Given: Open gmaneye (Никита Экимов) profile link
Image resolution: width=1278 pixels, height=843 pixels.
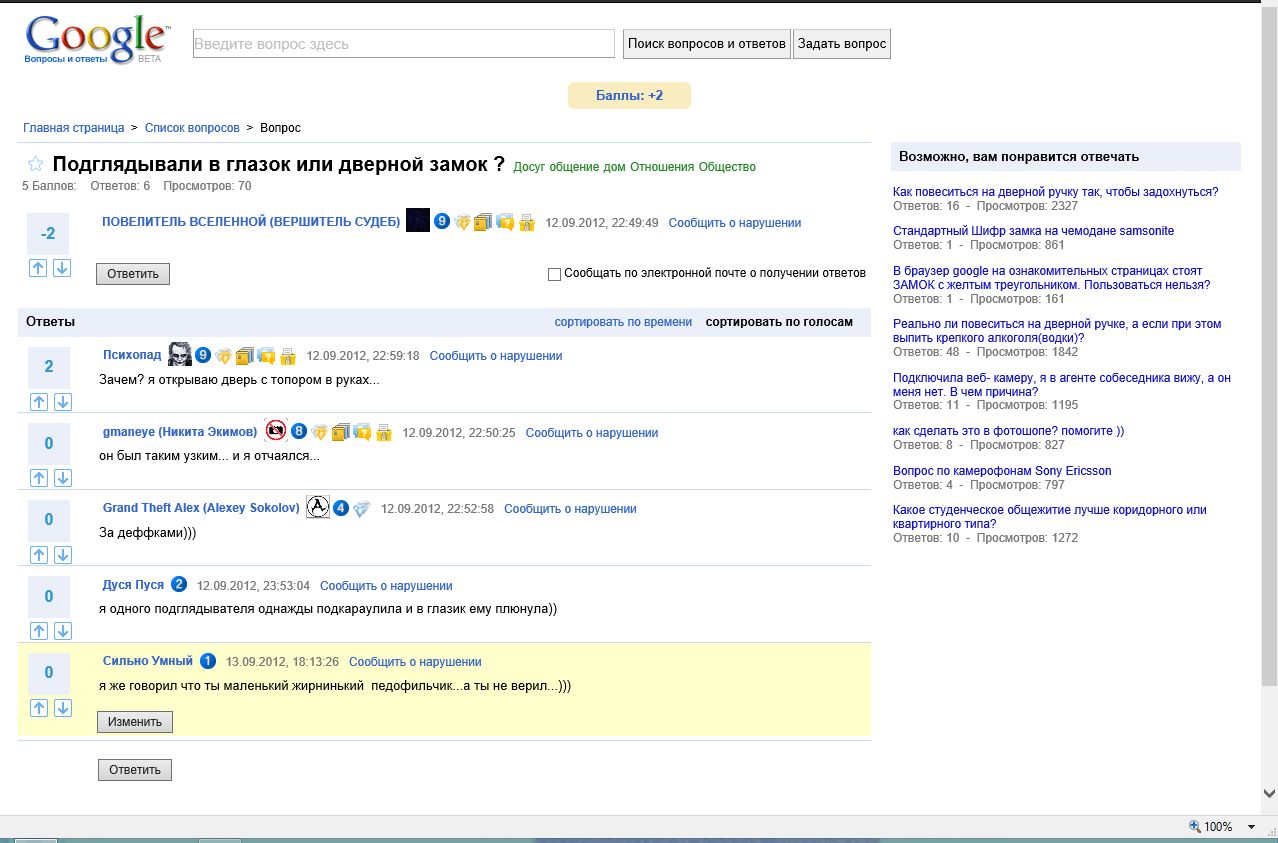Looking at the screenshot, I should [x=180, y=432].
